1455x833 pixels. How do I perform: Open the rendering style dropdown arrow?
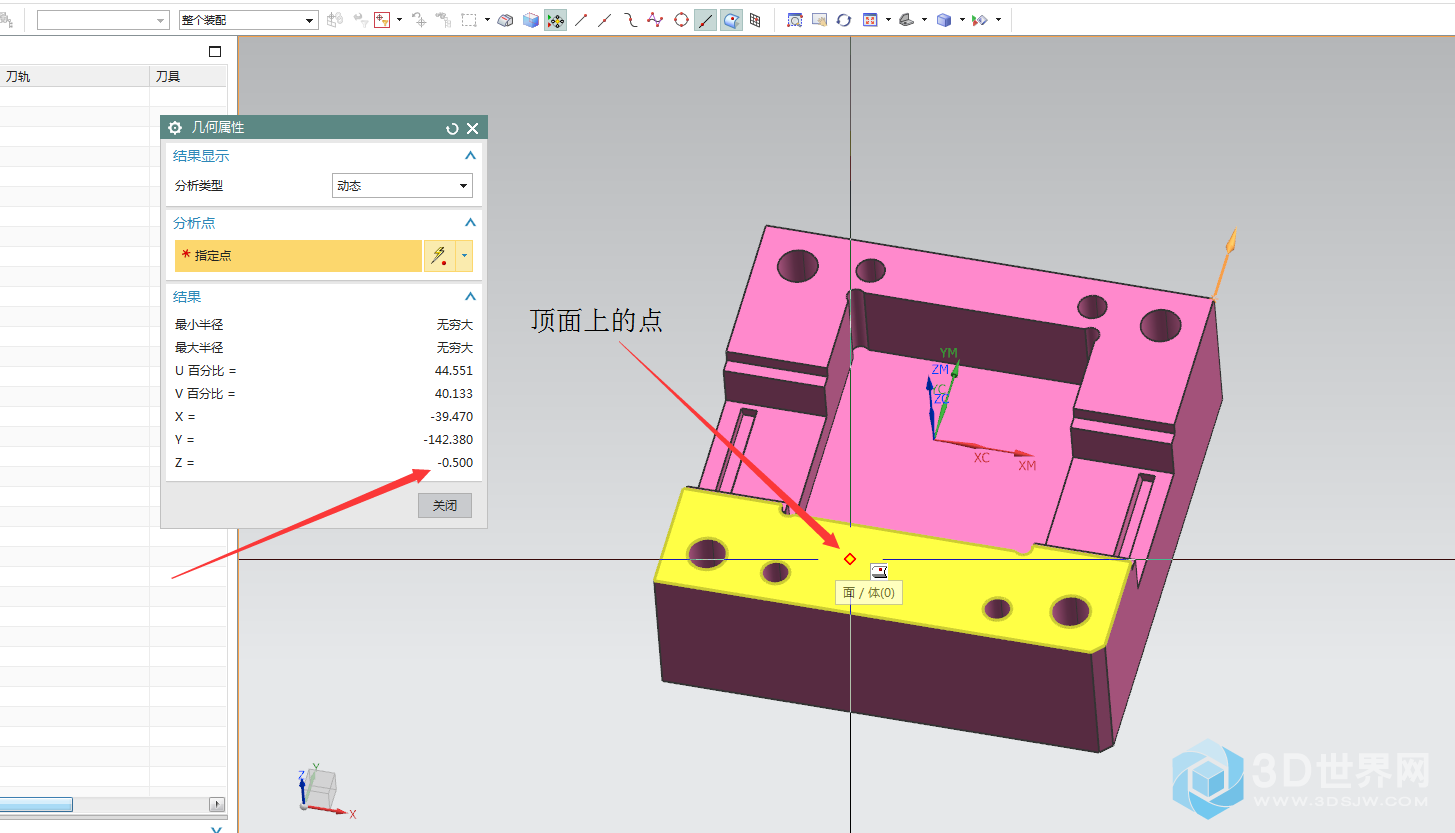click(924, 20)
